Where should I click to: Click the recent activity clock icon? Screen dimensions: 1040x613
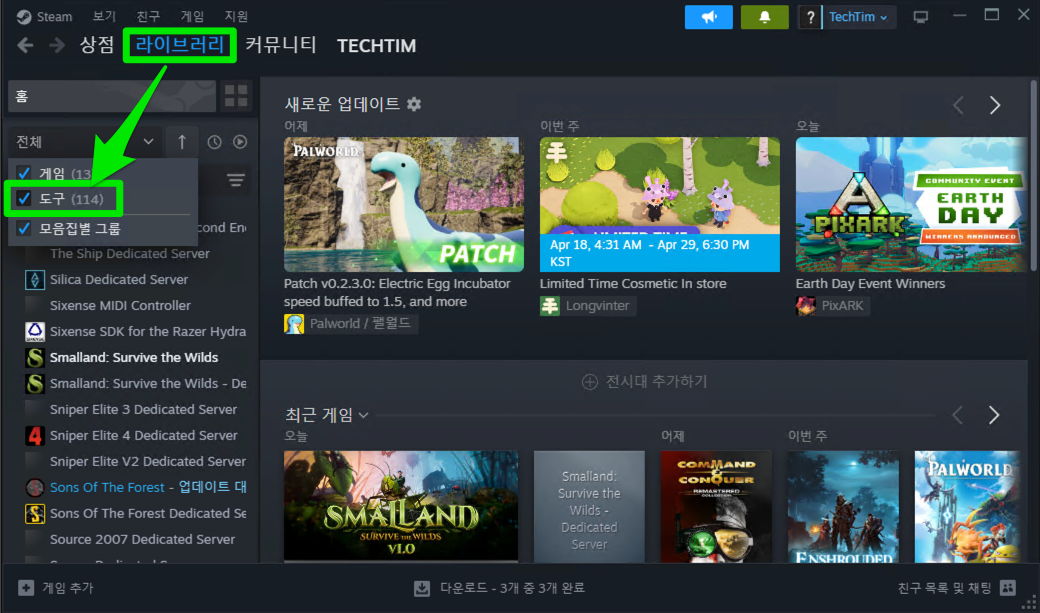(x=214, y=141)
